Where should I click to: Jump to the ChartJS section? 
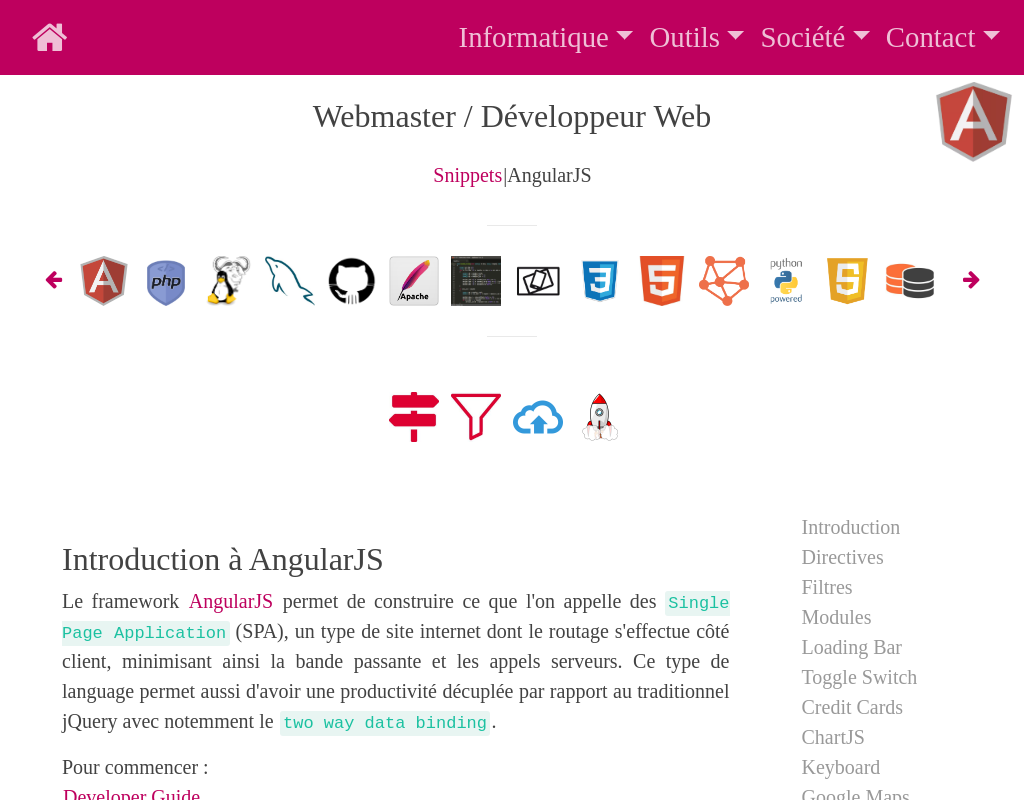click(833, 738)
